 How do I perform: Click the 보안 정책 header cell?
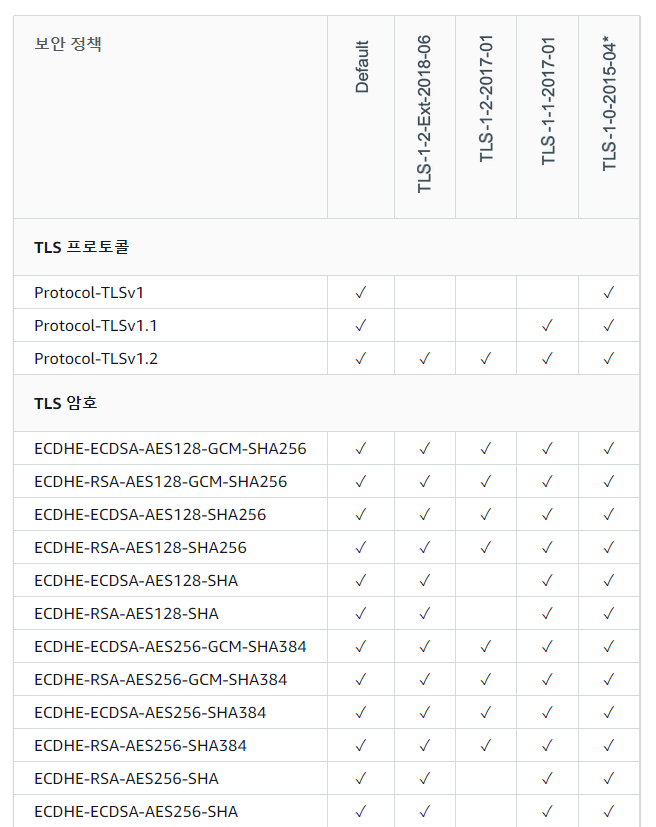[68, 44]
